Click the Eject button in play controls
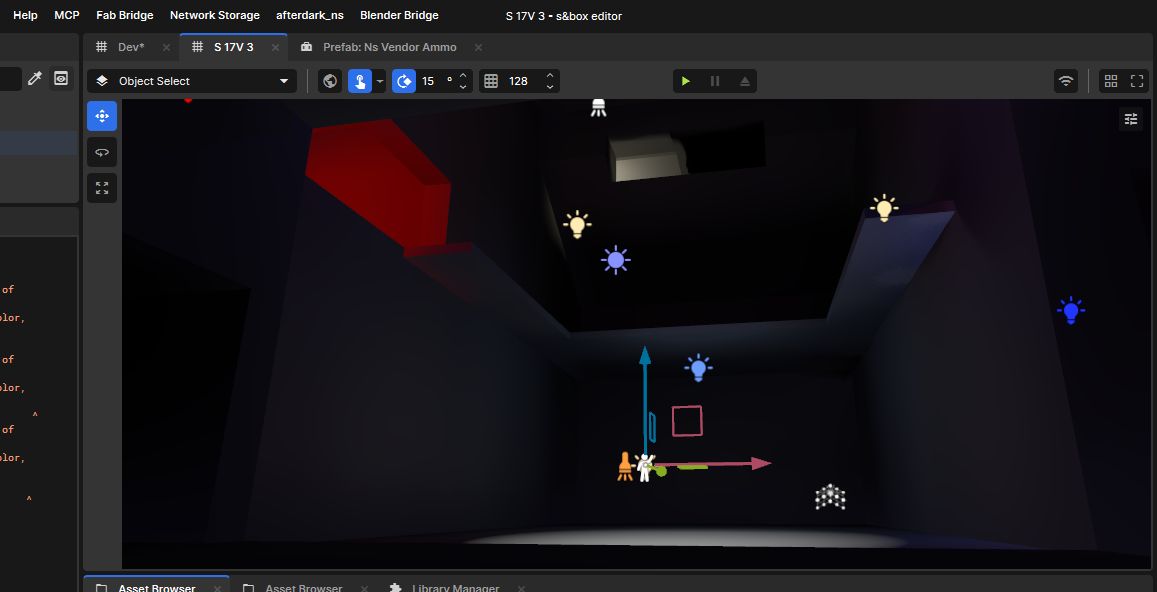This screenshot has width=1157, height=592. pyautogui.click(x=744, y=81)
